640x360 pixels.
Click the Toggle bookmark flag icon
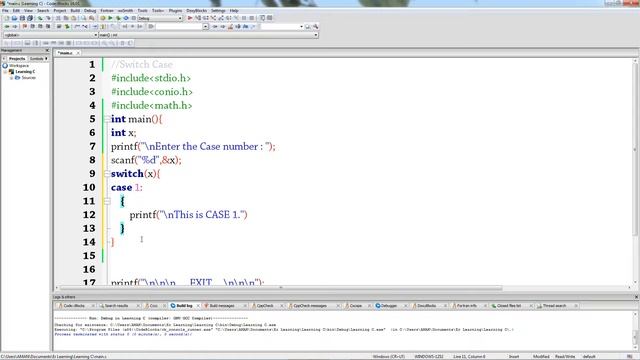pos(25,27)
